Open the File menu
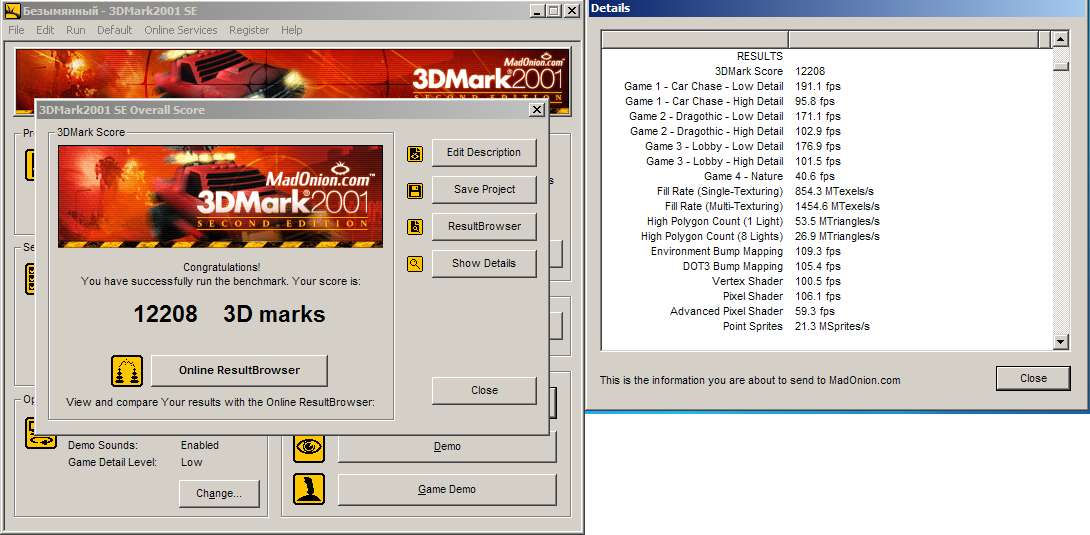This screenshot has height=535, width=1090. pos(16,30)
